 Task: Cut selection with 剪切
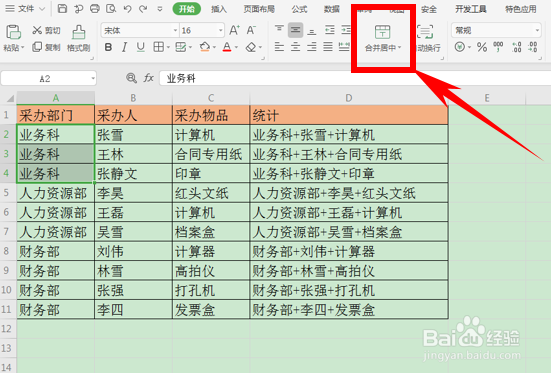tap(46, 30)
